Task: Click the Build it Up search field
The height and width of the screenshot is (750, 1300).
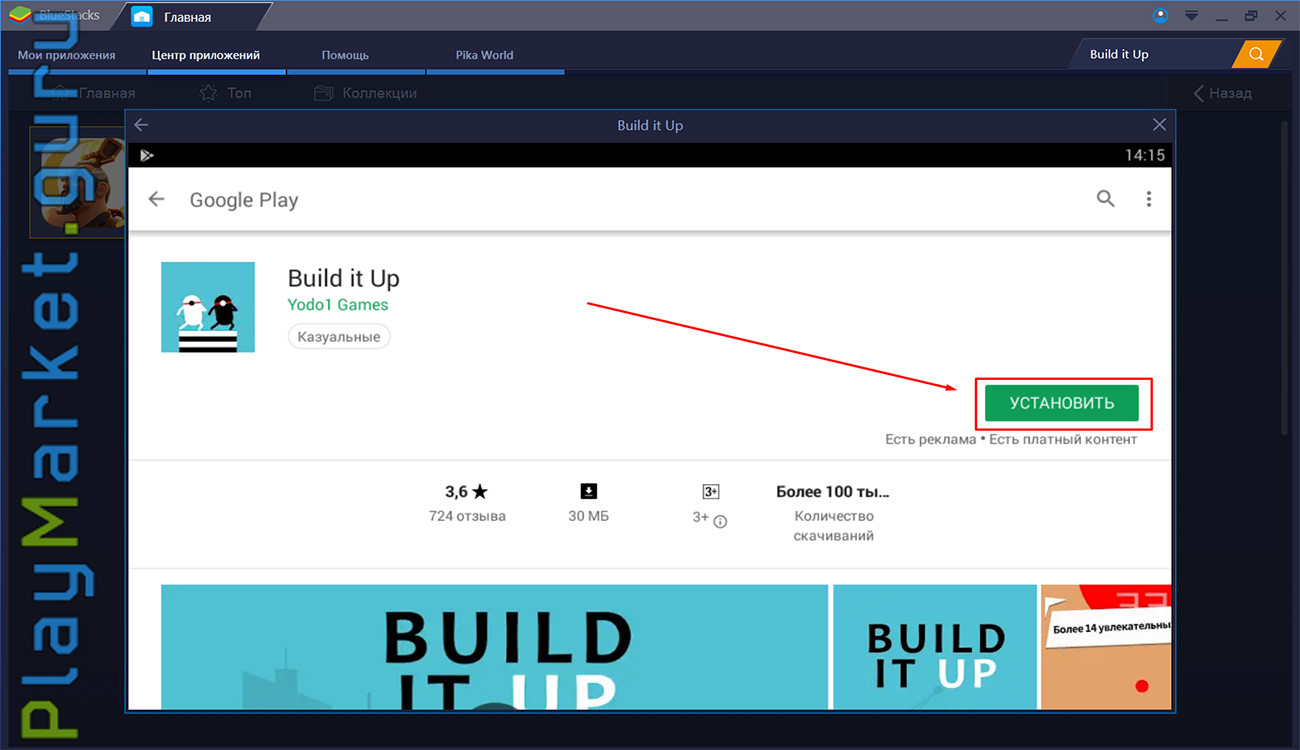Action: [x=1155, y=54]
